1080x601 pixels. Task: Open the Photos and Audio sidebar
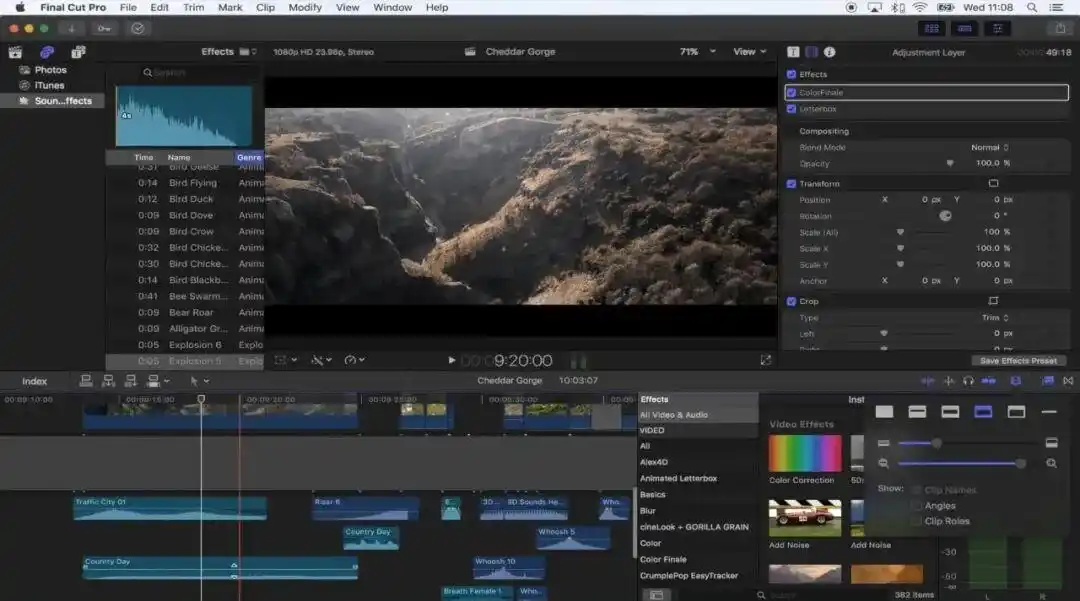pos(46,52)
